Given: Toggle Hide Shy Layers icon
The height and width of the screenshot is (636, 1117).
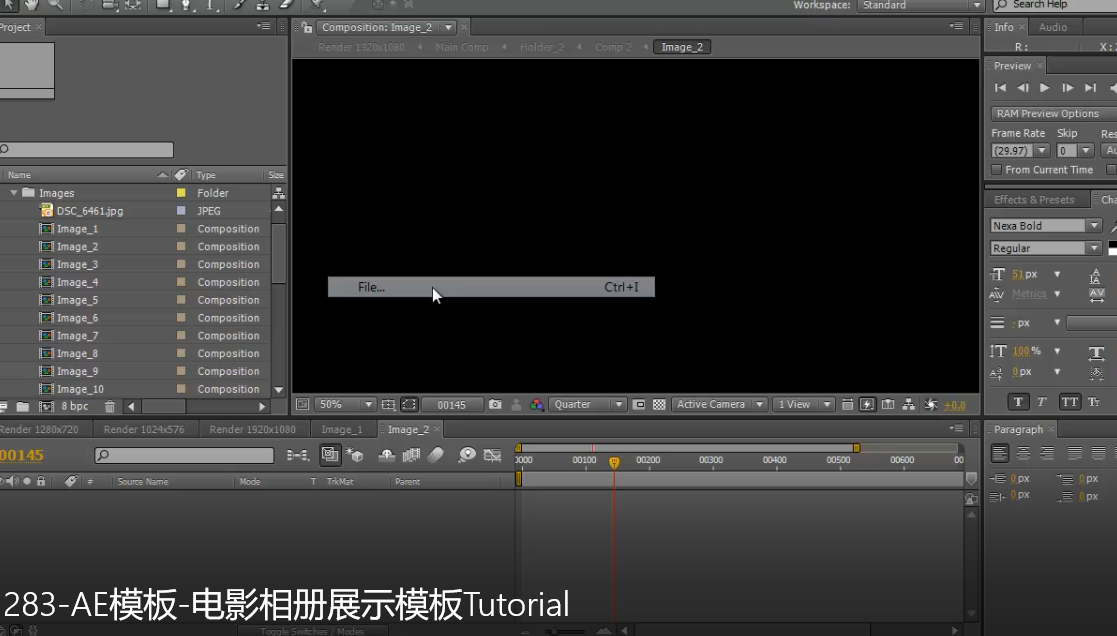Looking at the screenshot, I should tap(387, 455).
